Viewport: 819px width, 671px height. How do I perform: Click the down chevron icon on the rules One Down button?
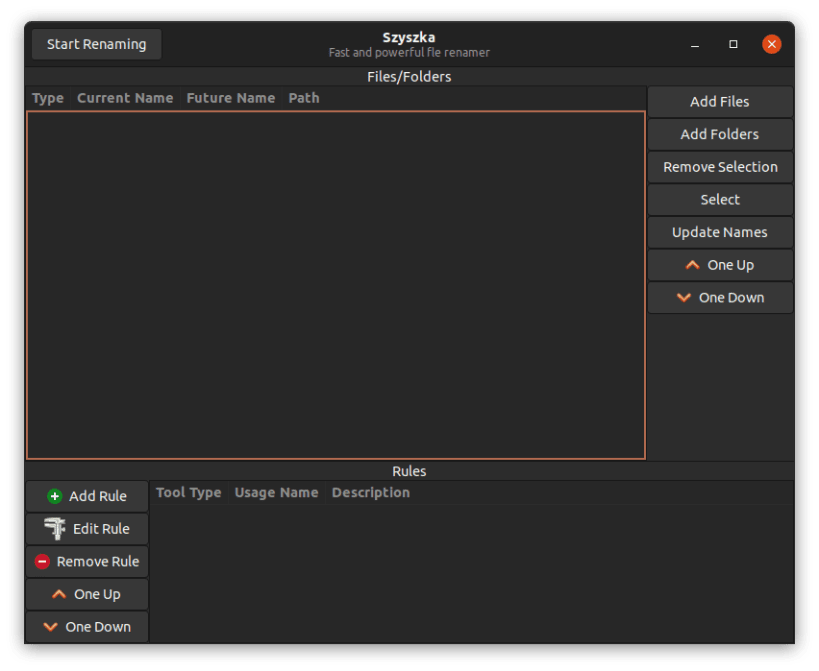coord(52,626)
